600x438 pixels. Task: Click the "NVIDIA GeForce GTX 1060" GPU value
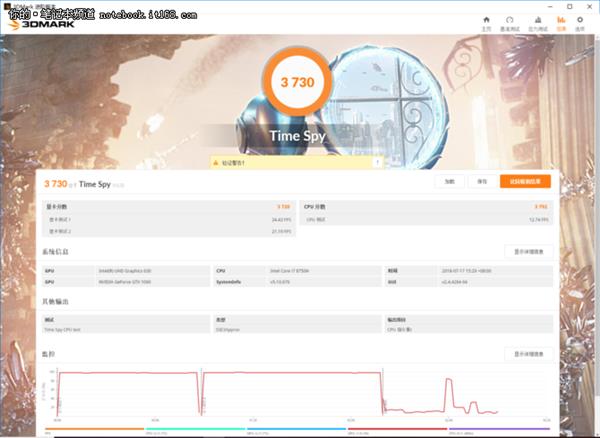[125, 282]
